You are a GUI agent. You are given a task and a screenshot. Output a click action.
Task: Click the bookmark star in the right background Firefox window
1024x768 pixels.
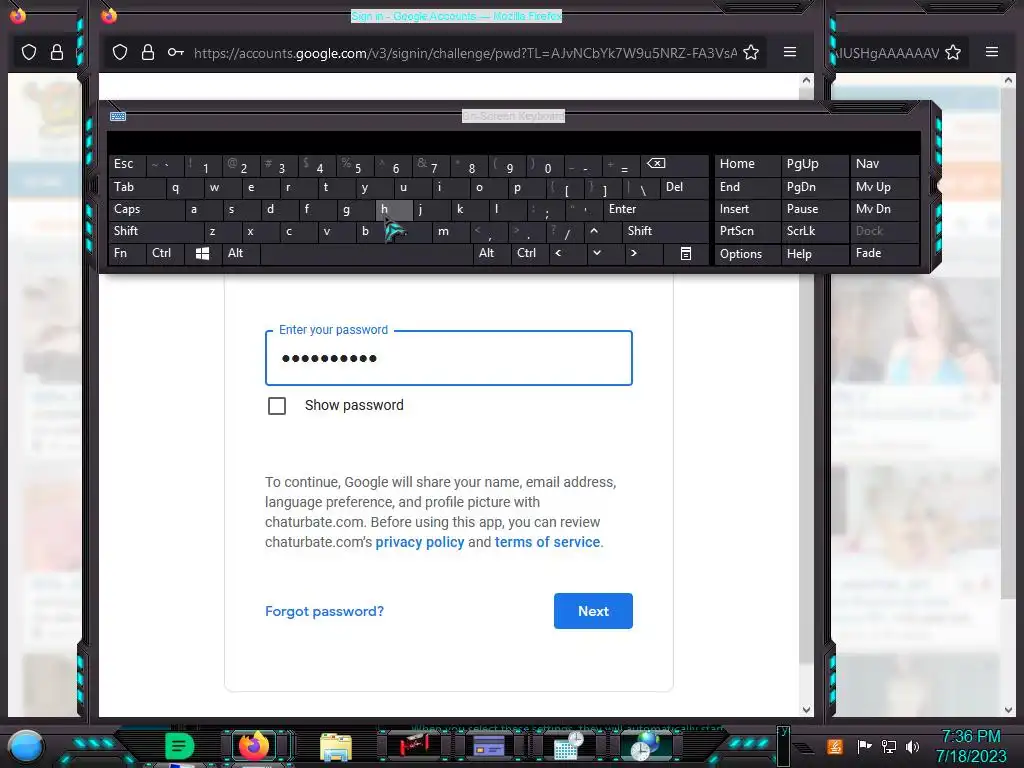(x=953, y=52)
